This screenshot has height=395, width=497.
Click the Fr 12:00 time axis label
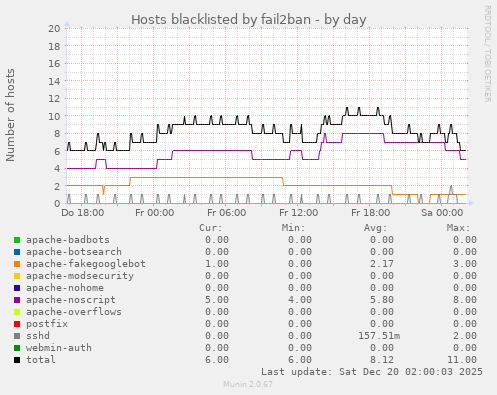pyautogui.click(x=298, y=213)
